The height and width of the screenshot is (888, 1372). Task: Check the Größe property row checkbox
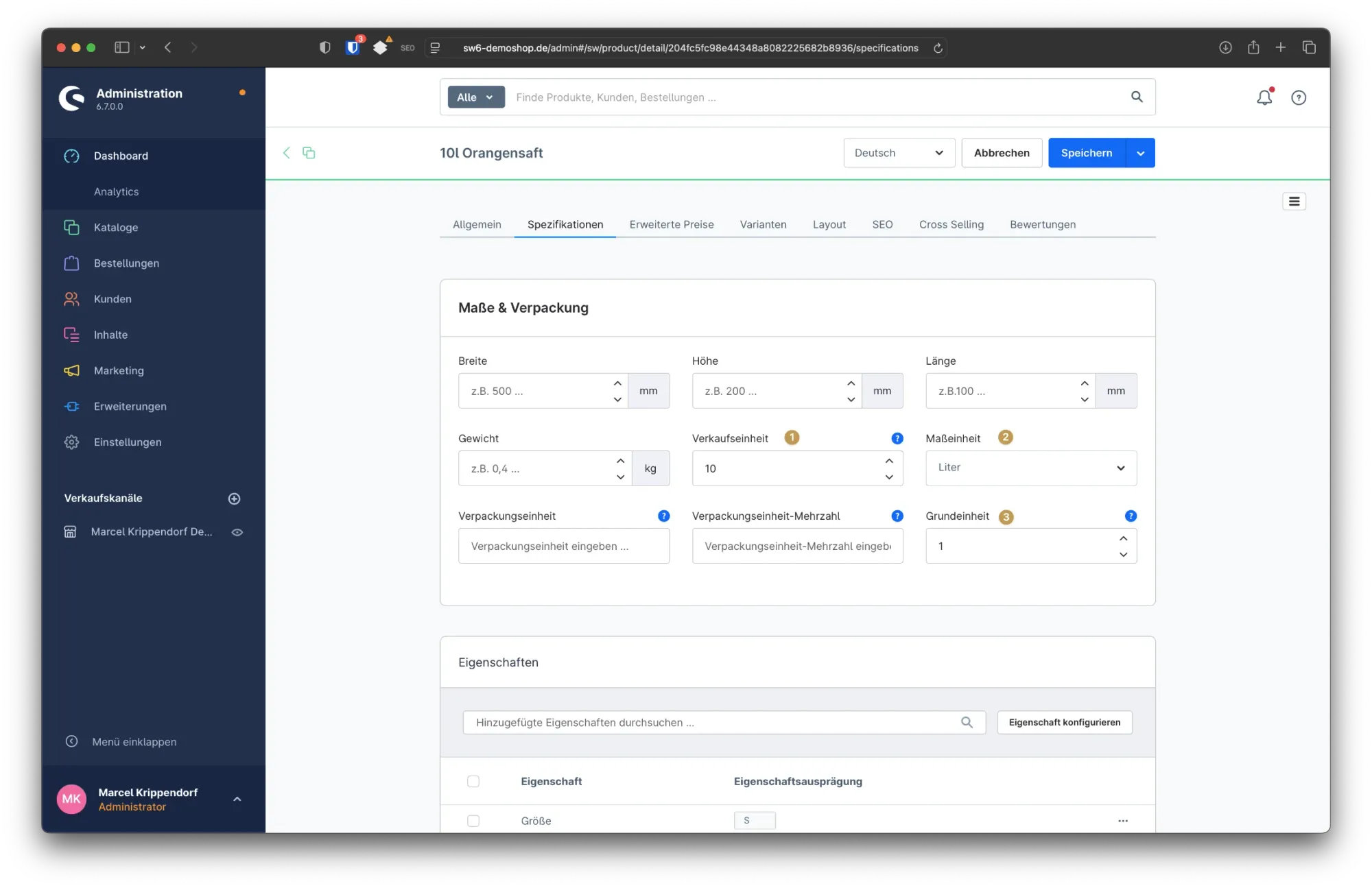pos(473,821)
